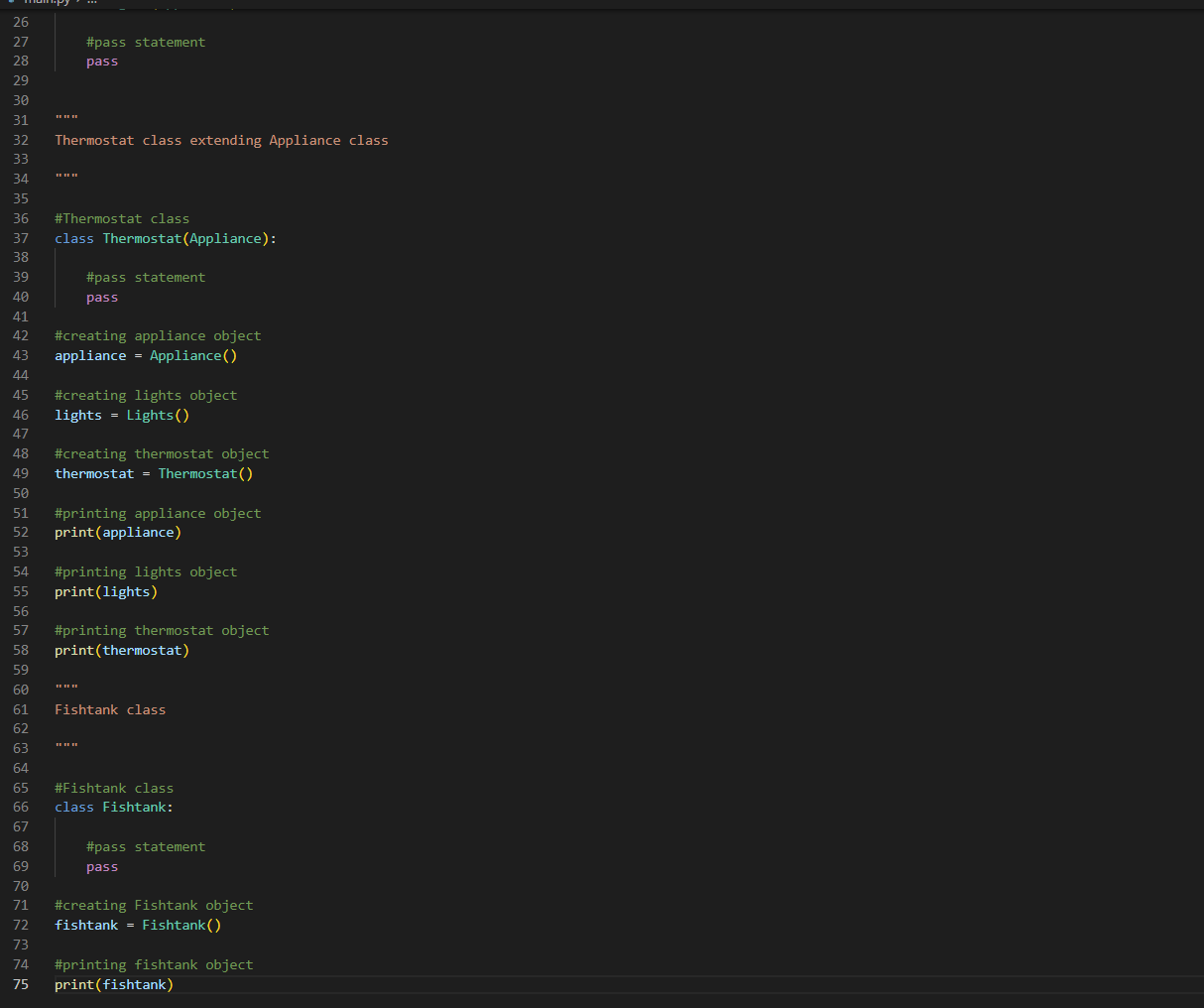This screenshot has width=1204, height=1008.
Task: Click the appliance = Appliance() assignment
Action: tap(145, 355)
